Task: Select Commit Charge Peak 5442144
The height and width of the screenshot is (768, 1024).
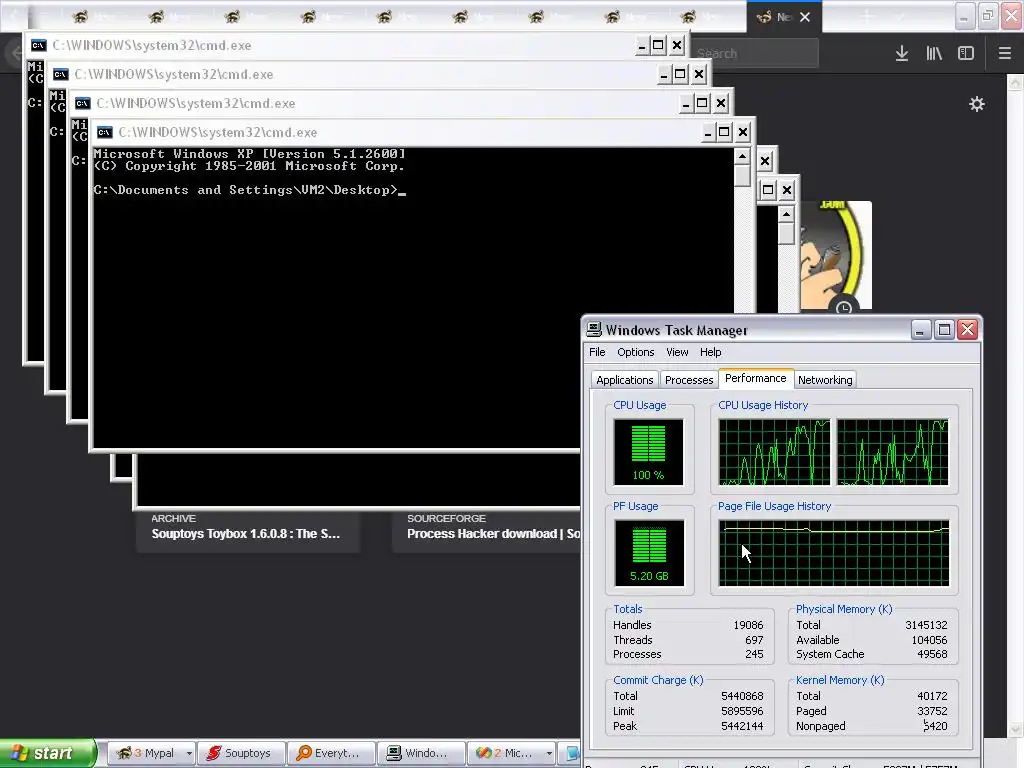Action: click(742, 726)
